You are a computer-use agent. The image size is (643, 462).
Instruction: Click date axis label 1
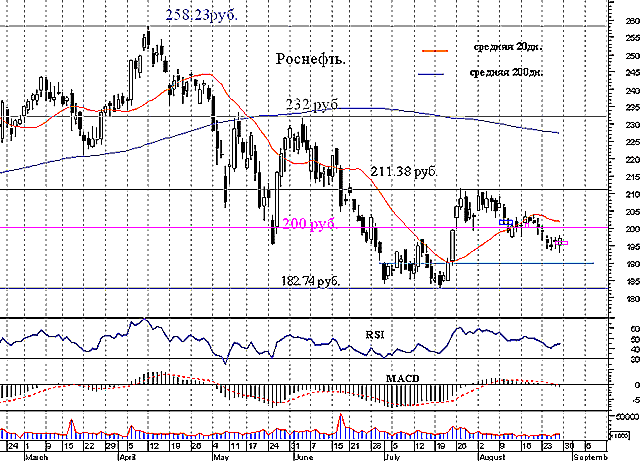point(27,446)
